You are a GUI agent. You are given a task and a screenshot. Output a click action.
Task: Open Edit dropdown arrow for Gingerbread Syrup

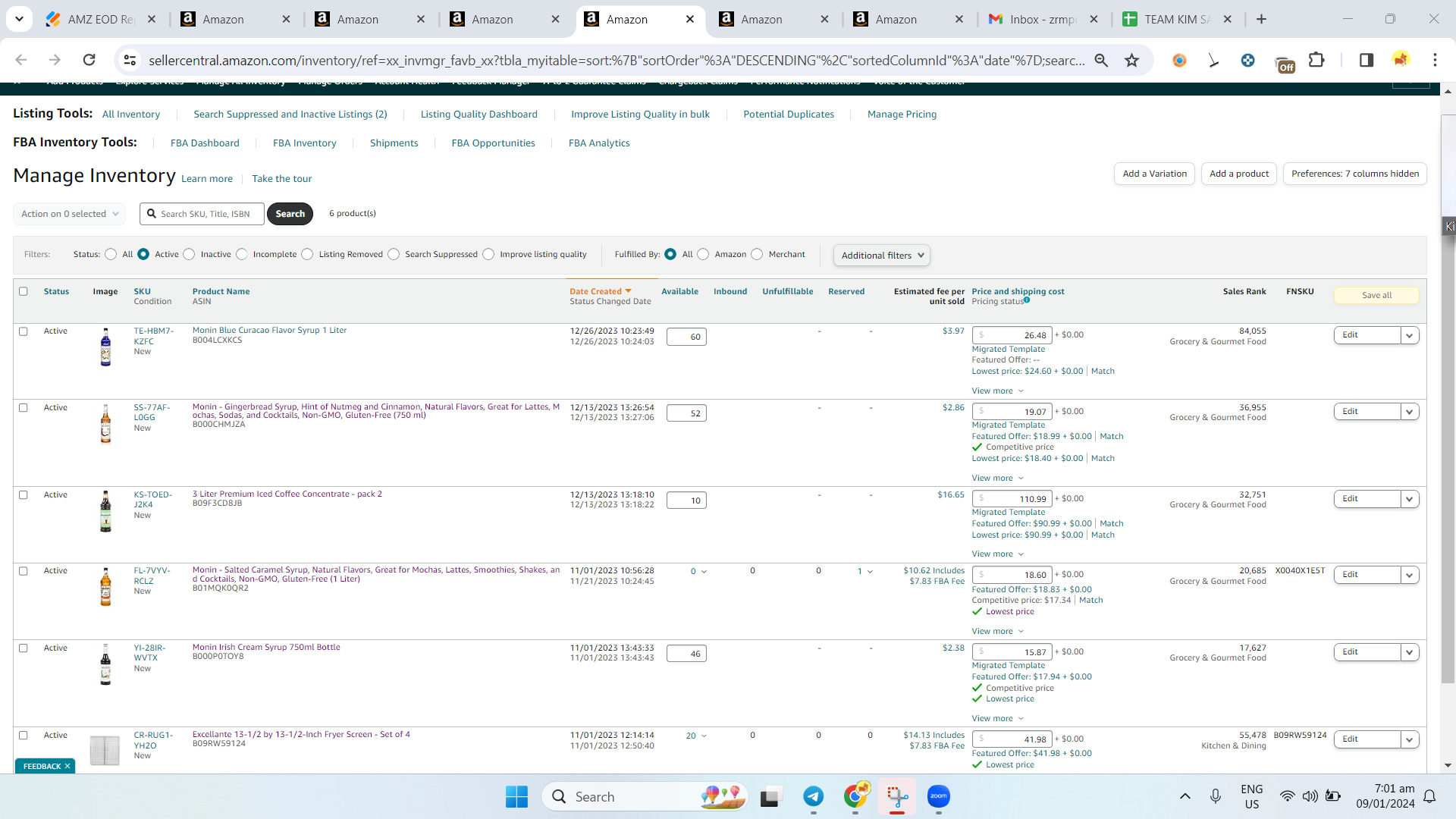click(x=1410, y=412)
